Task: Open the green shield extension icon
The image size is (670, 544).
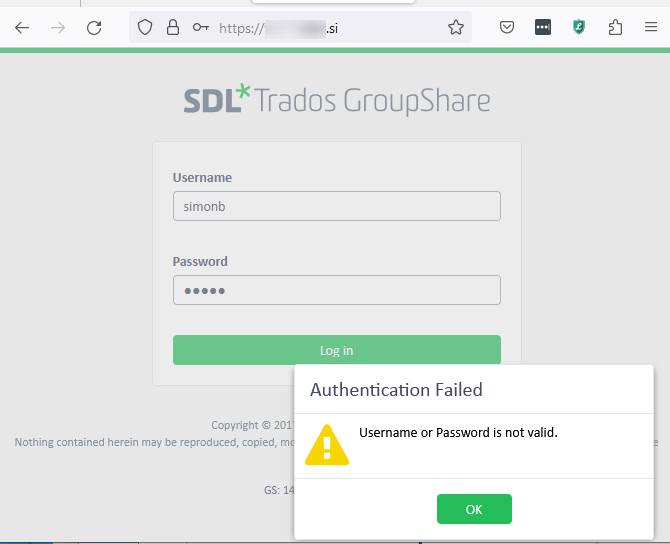Action: pos(579,27)
